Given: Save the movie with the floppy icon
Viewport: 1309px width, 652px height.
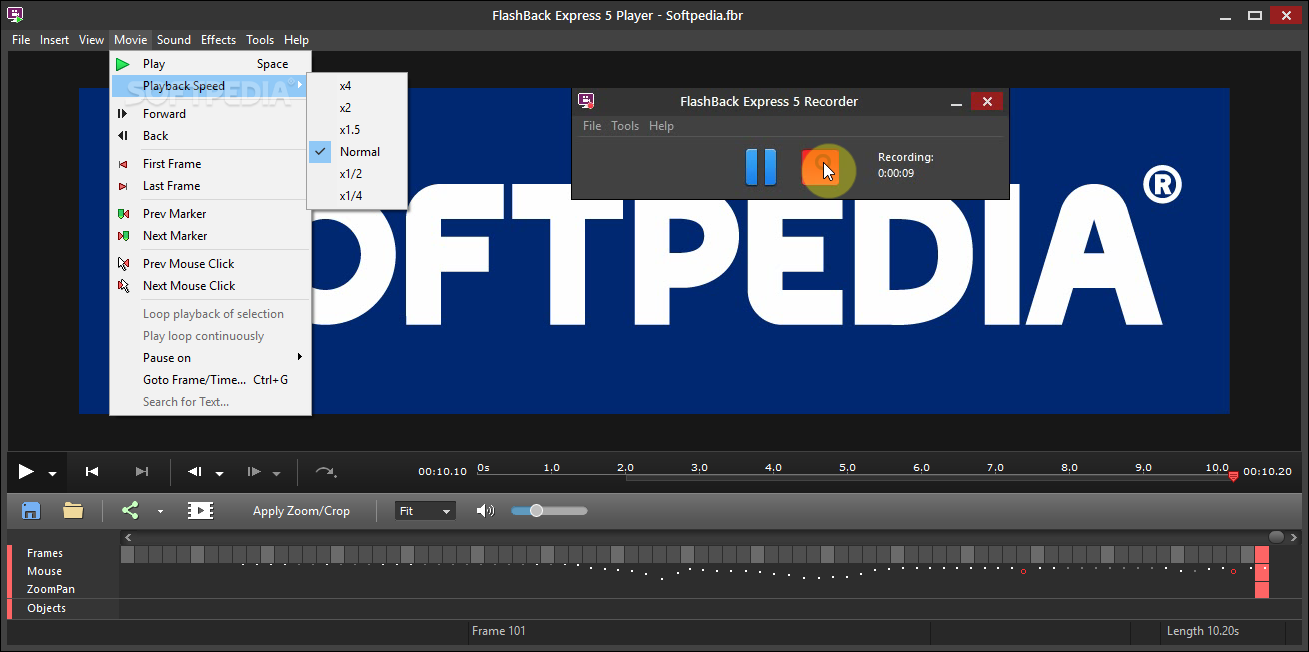Looking at the screenshot, I should point(31,510).
